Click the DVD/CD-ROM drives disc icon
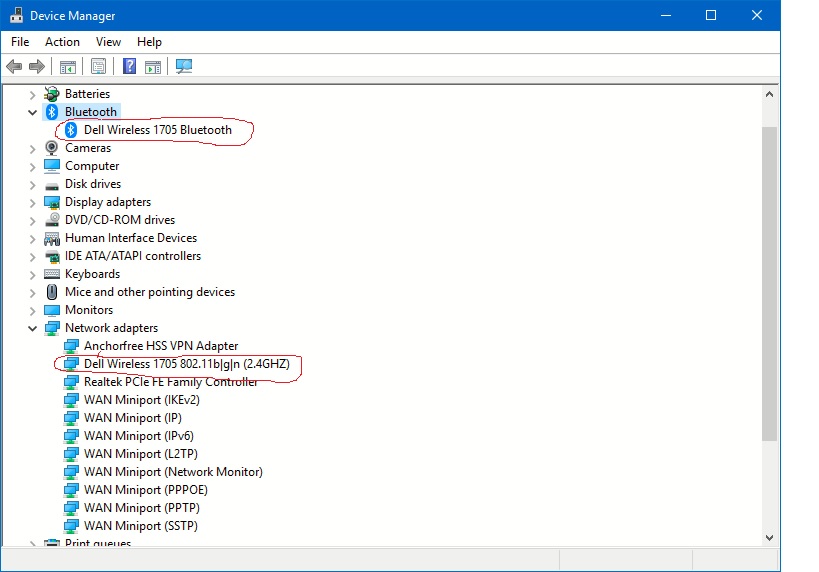This screenshot has width=819, height=572. pos(52,220)
